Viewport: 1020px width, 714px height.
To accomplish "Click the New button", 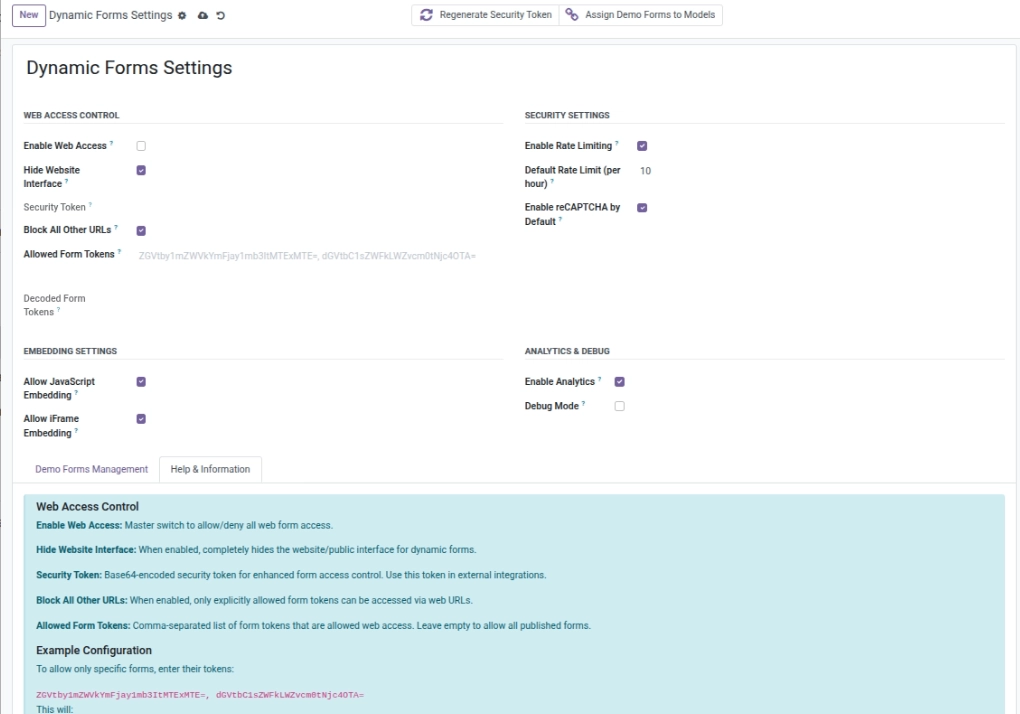I will coord(29,15).
